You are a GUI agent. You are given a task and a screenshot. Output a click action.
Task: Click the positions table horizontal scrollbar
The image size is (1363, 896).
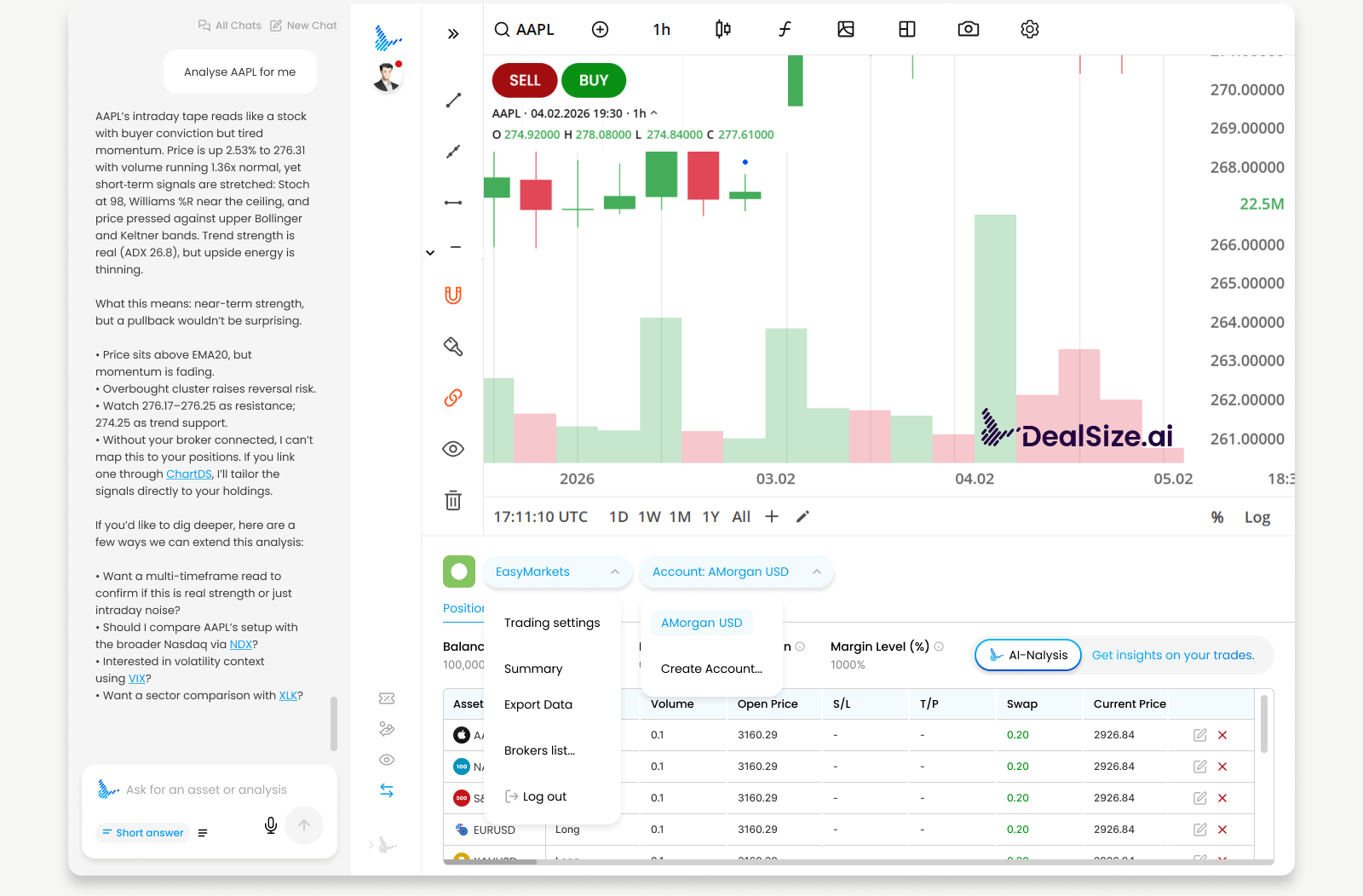coord(490,862)
